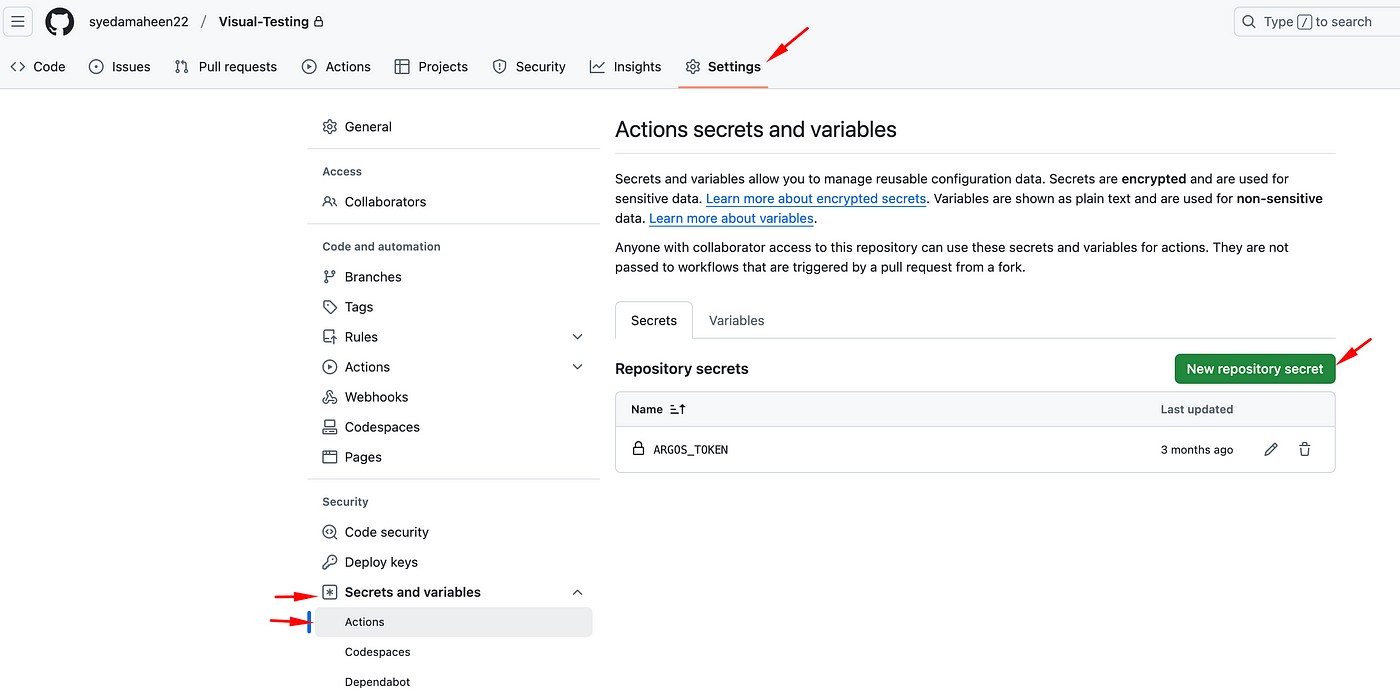
Task: Click the Tags label icon
Action: coord(330,307)
